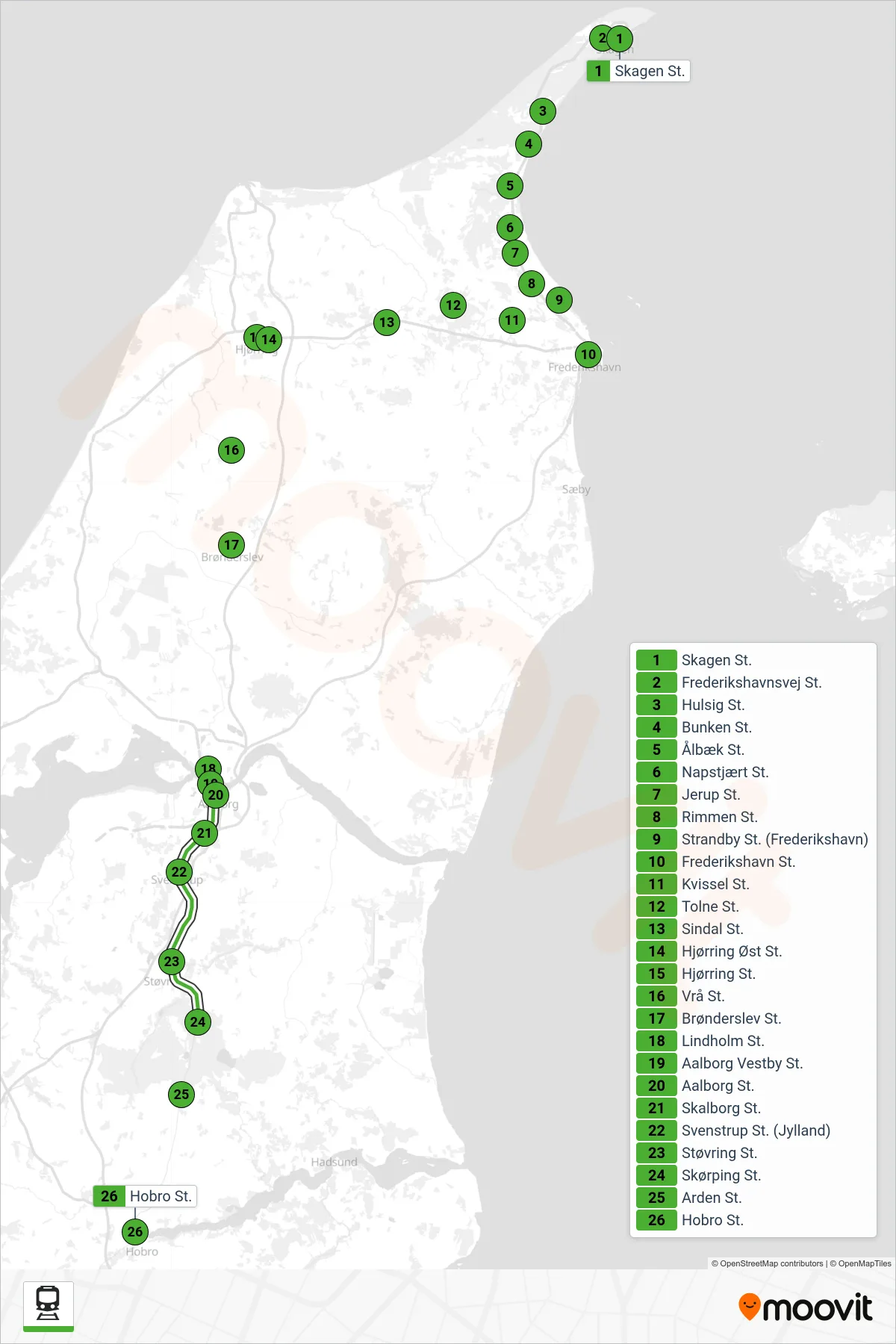Click legend entry Lindholm St.
This screenshot has height=1344, width=896.
(753, 1041)
